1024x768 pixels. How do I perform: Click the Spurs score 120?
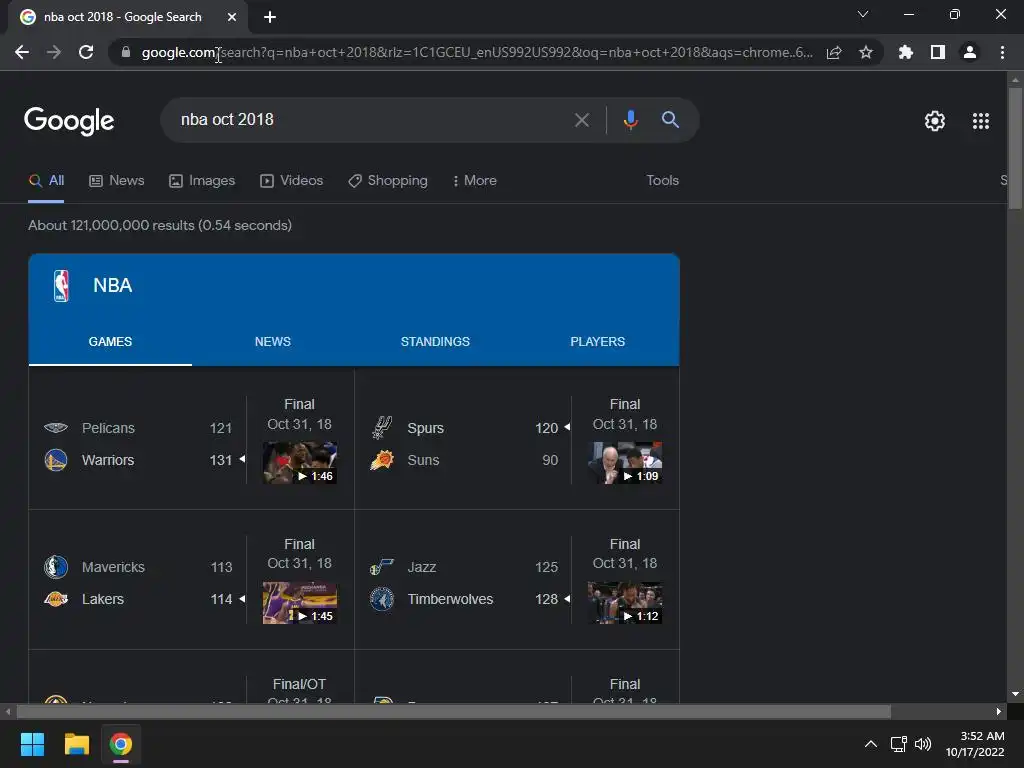pos(547,428)
